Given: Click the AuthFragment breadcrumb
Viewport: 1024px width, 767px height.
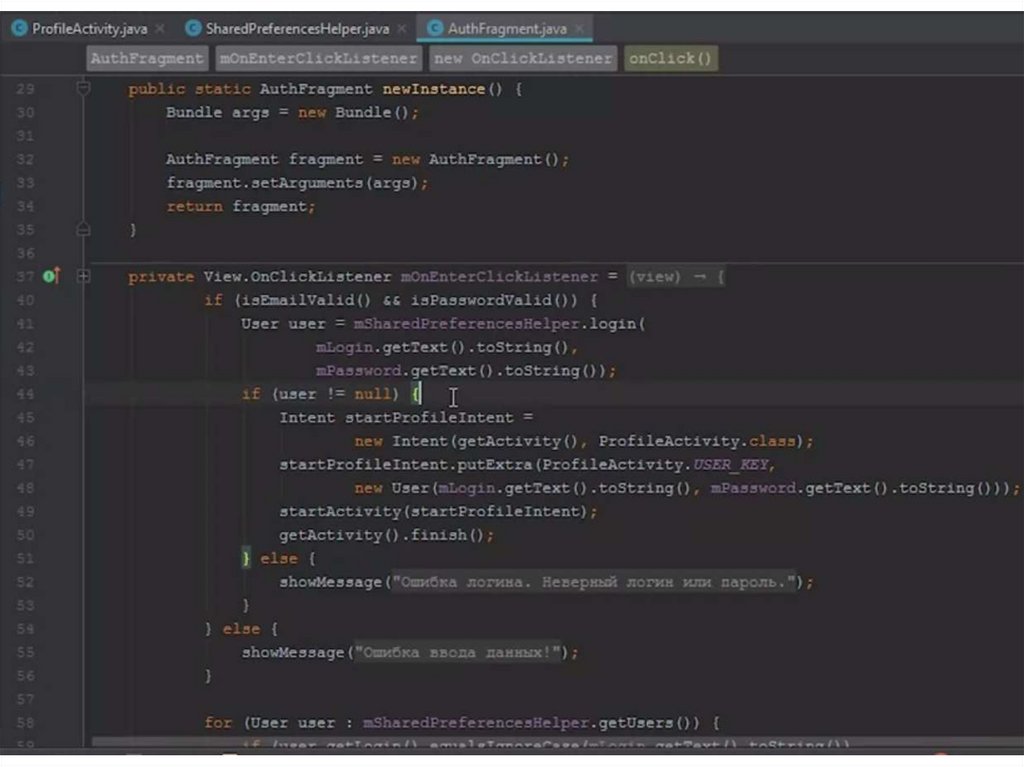Looking at the screenshot, I should click(x=147, y=59).
